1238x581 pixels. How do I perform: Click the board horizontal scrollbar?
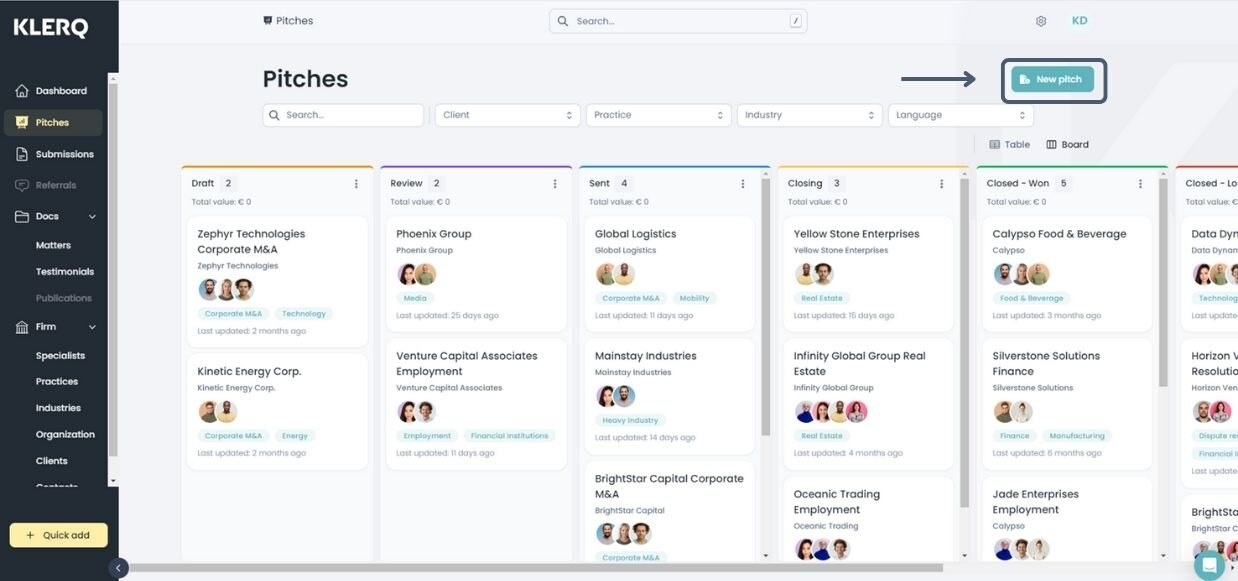[536, 568]
